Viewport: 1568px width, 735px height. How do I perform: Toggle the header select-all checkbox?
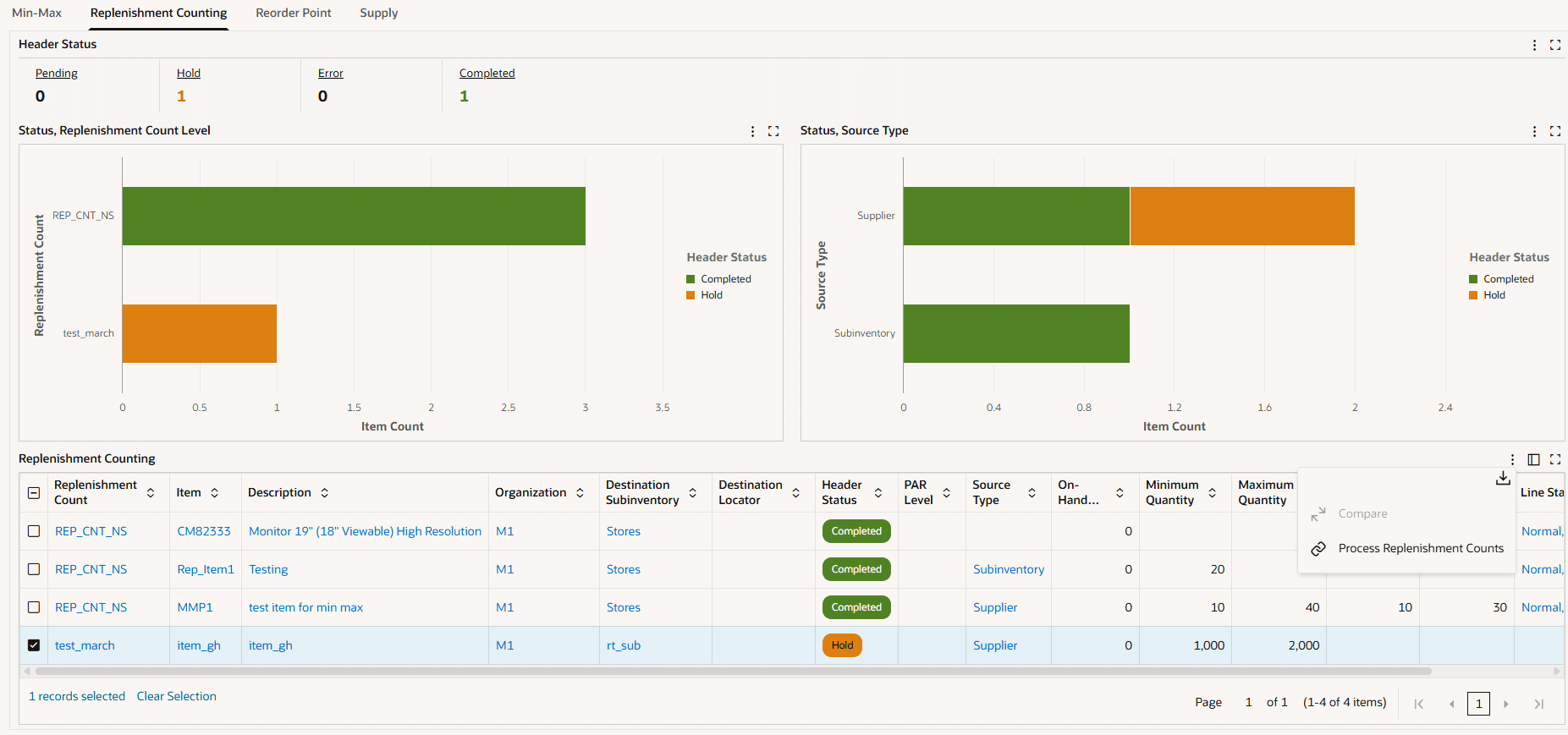34,492
